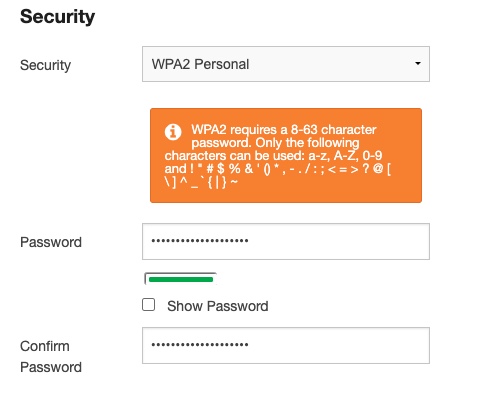Select the WPA2 Personal text in combo box
The width and height of the screenshot is (493, 407).
click(x=200, y=64)
